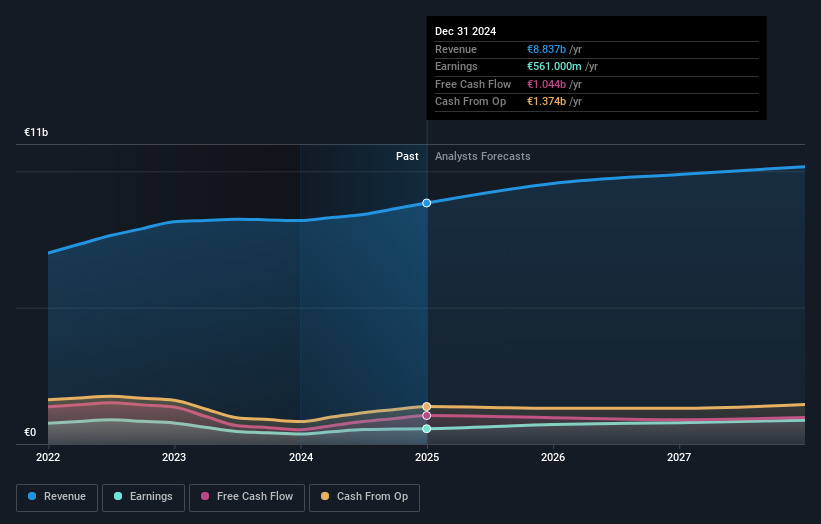Click the €0 y-axis label
The height and width of the screenshot is (524, 821).
[x=30, y=432]
